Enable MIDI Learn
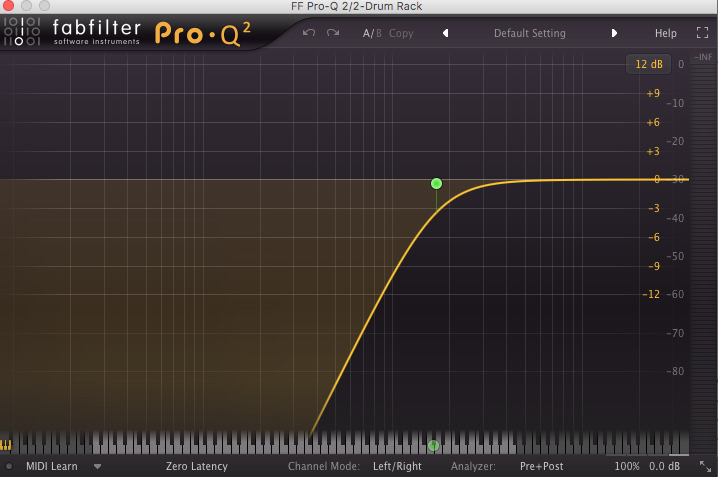718x477 pixels. [52, 466]
